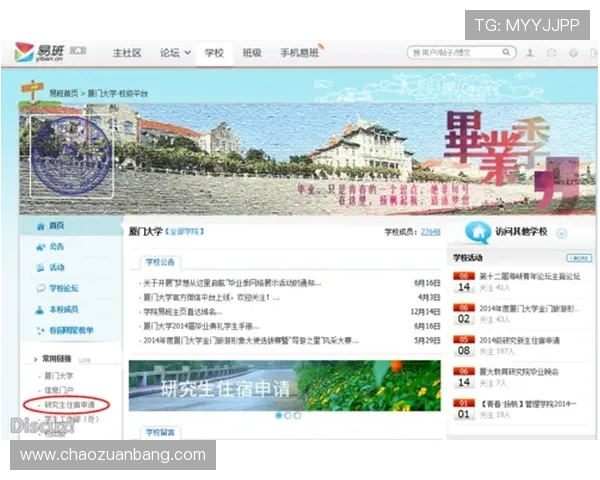Click the activity icon next to 活动

click(40, 268)
